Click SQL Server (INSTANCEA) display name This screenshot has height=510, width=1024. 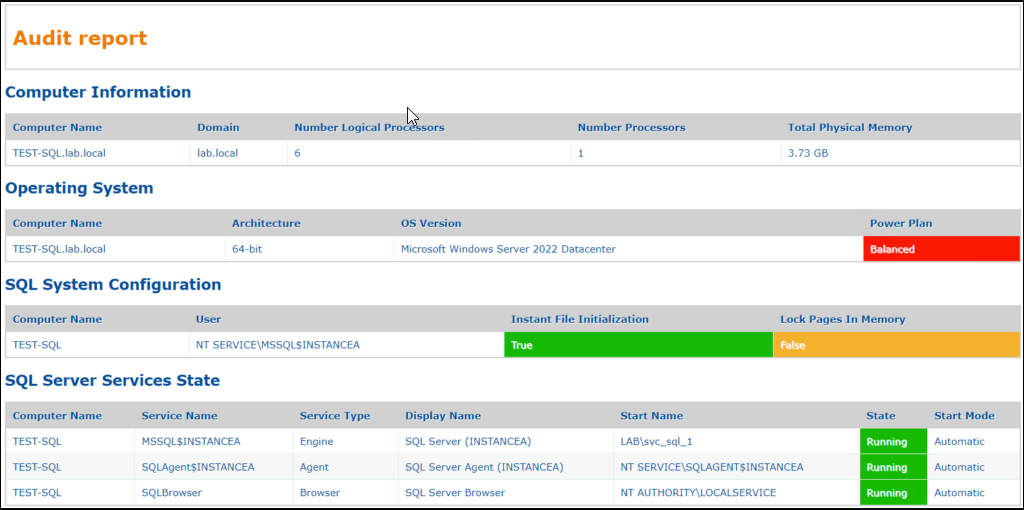(x=468, y=441)
